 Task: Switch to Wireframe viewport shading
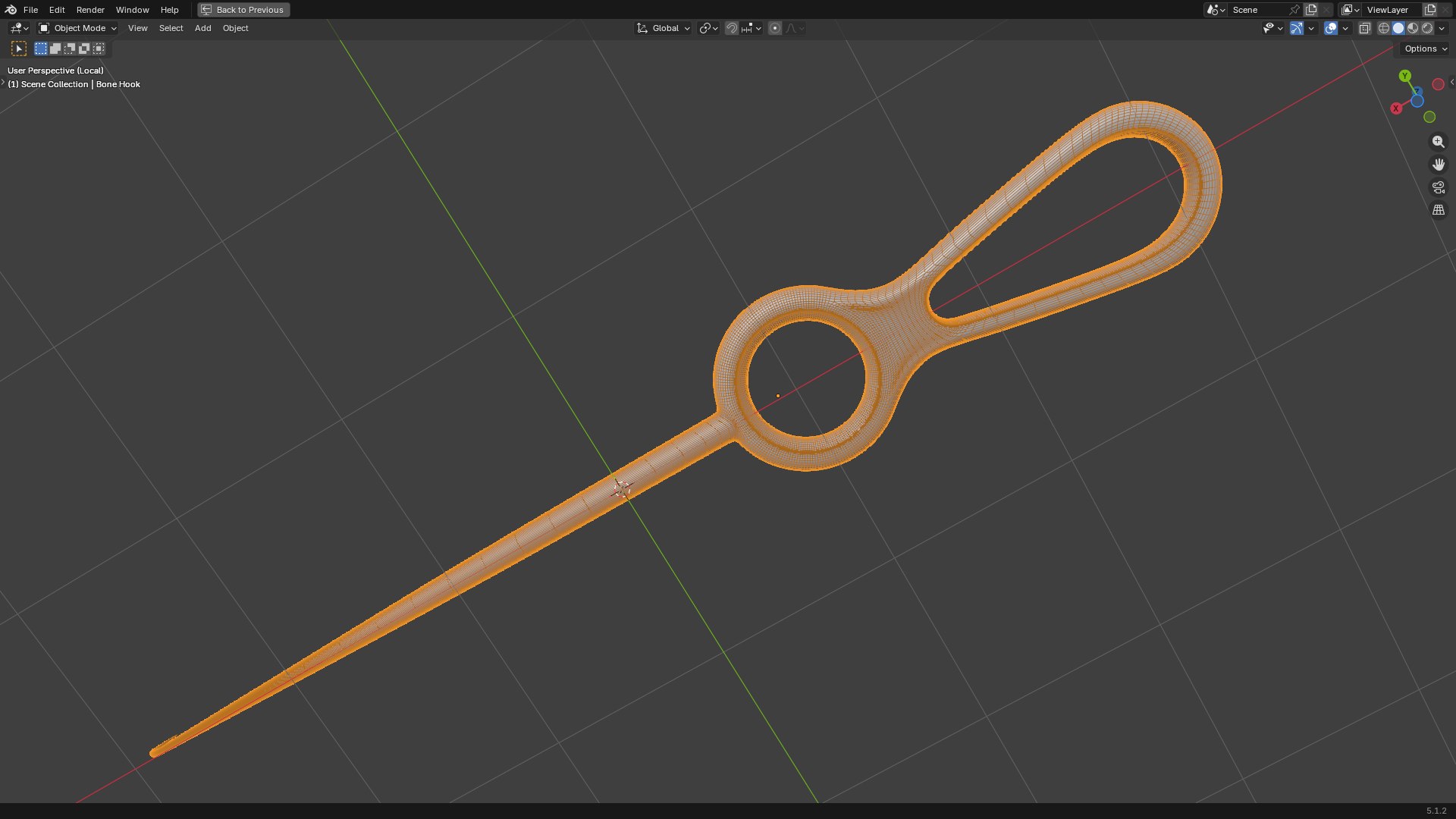1384,28
